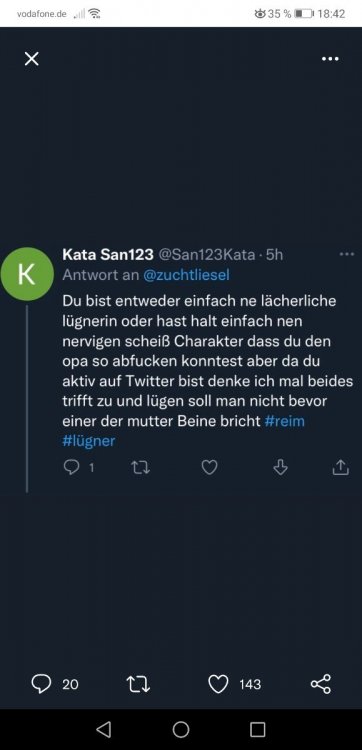Tap the Android back triangle button
Image resolution: width=362 pixels, height=750 pixels.
click(103, 729)
